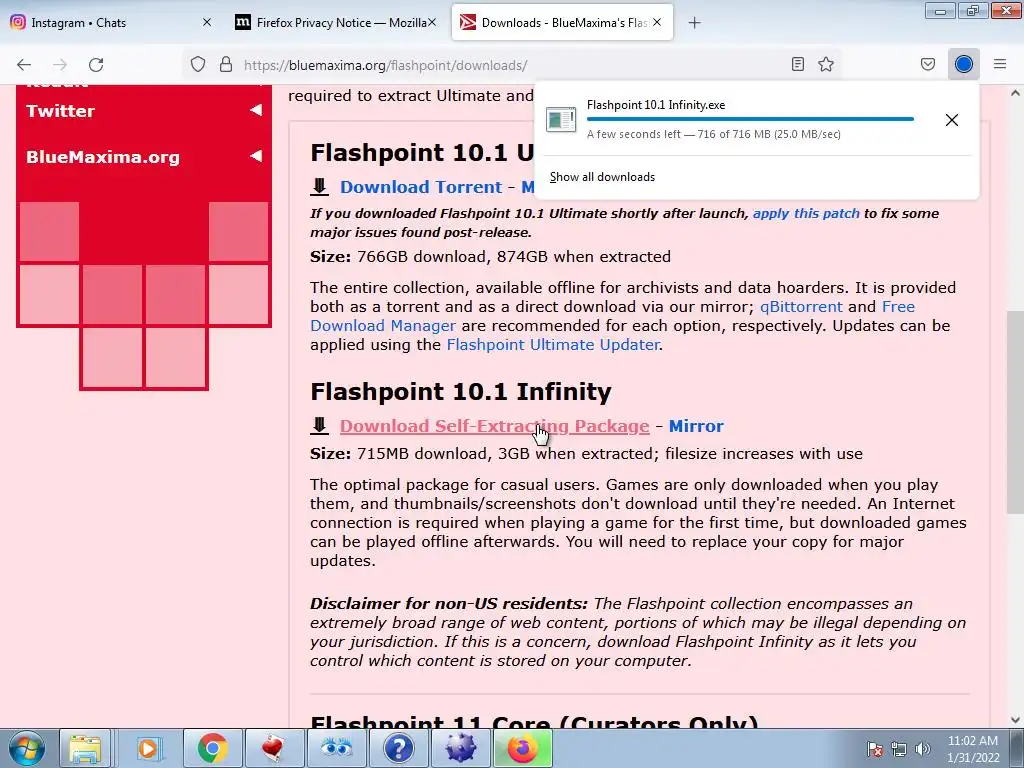Click the download arrow icon beside Download Torrent

point(319,187)
